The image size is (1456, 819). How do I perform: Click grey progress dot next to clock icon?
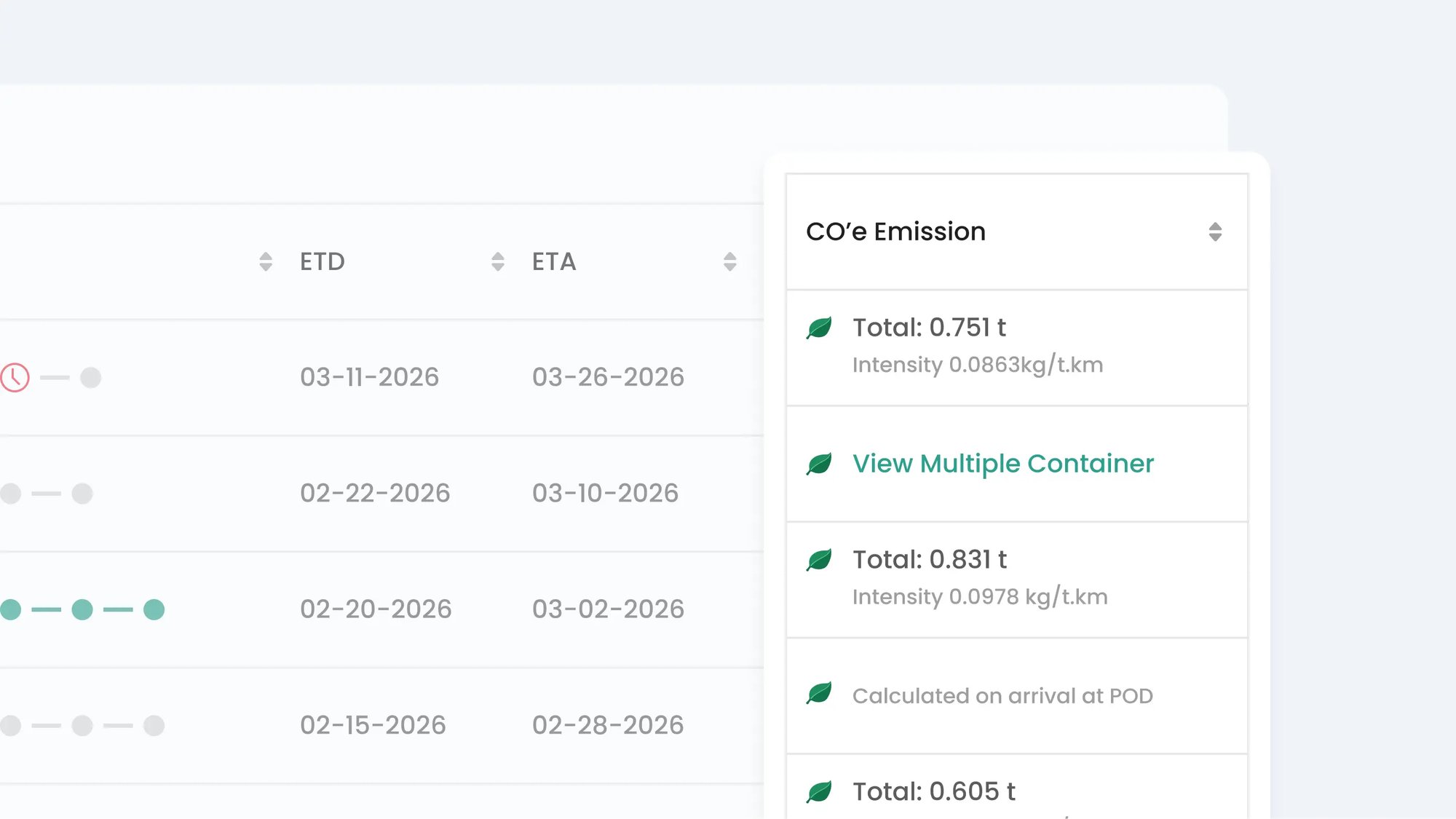tap(91, 378)
